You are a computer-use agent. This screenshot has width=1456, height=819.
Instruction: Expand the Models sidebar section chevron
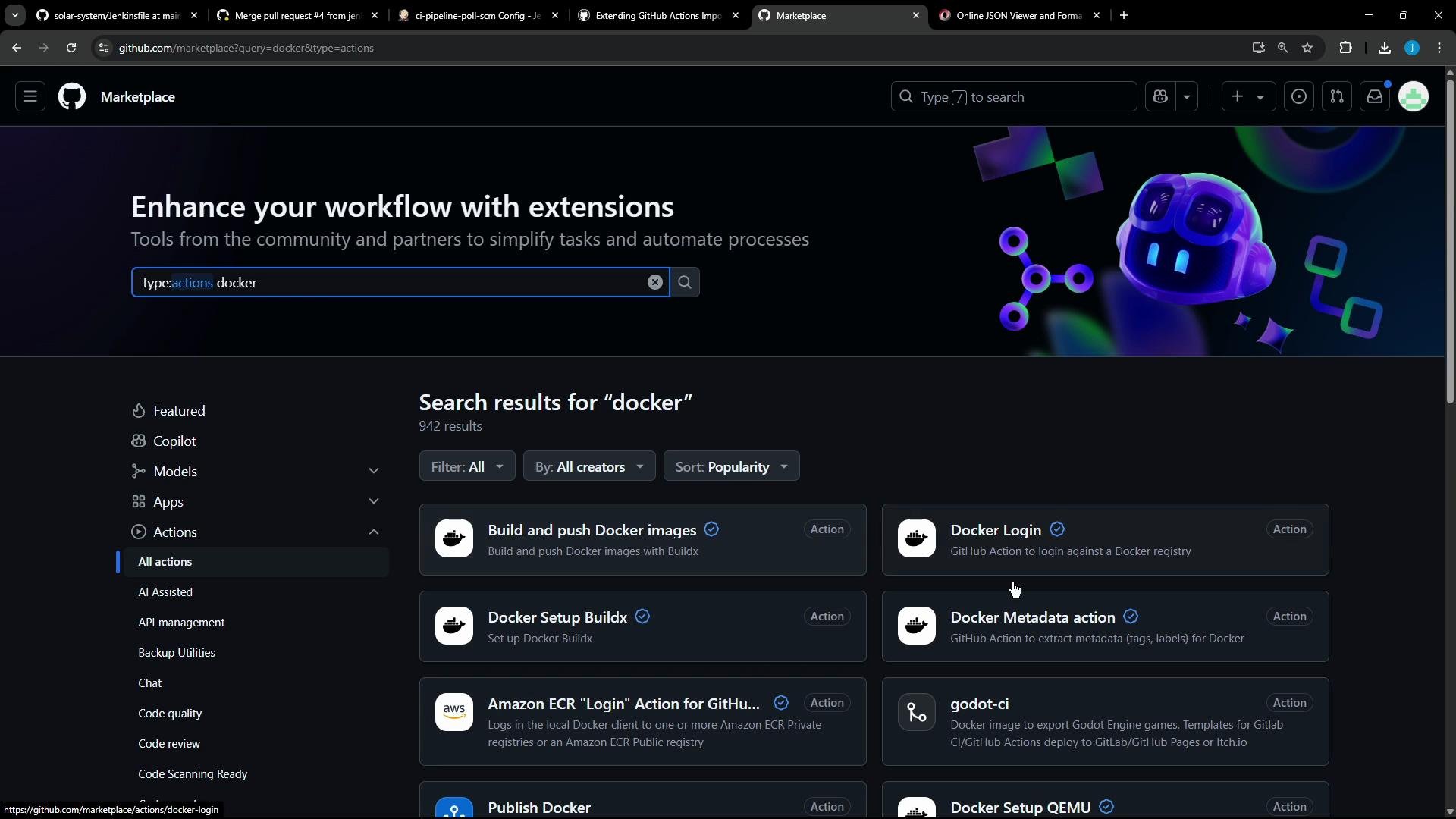coord(374,472)
